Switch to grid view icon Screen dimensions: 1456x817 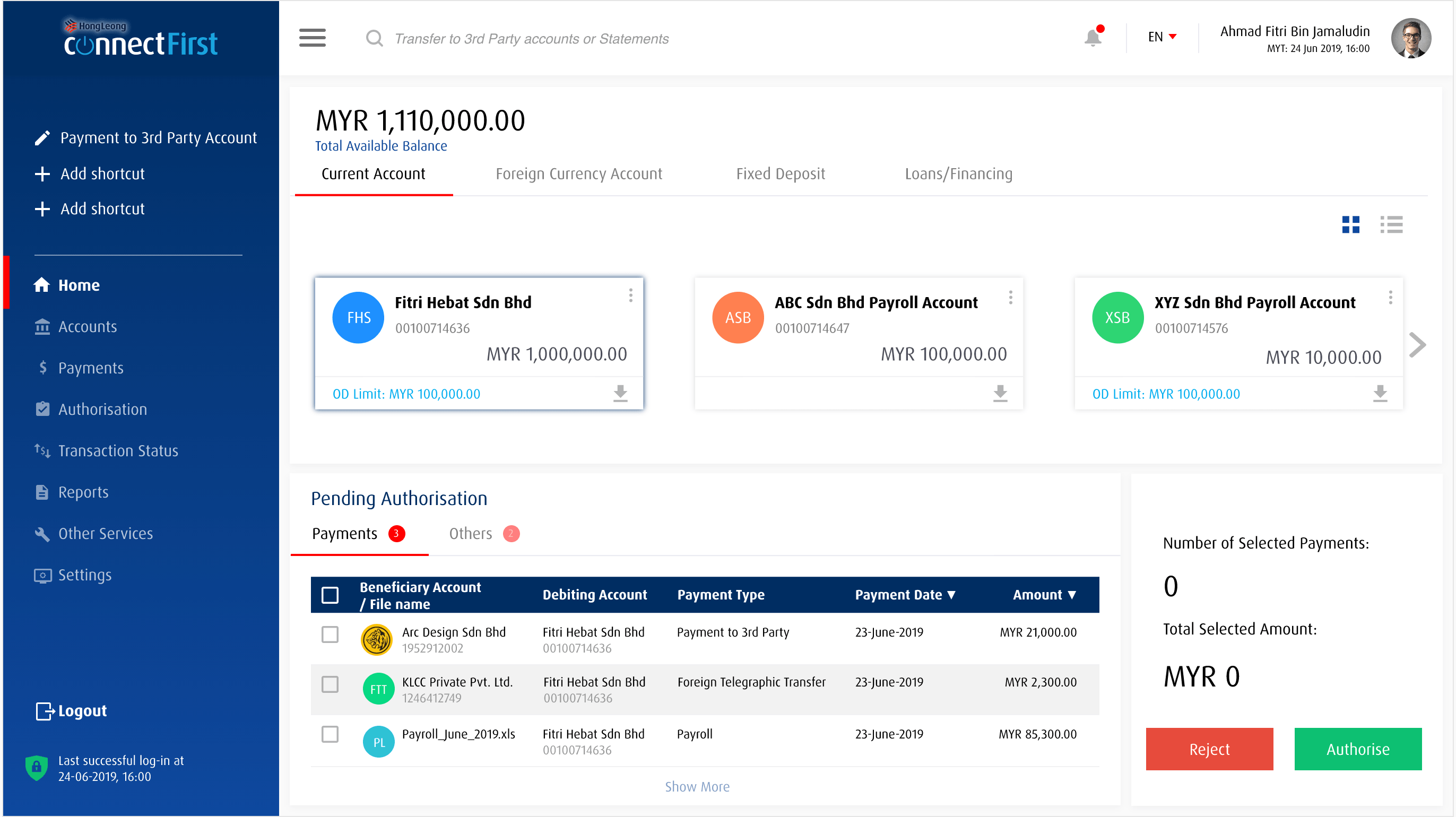1350,224
